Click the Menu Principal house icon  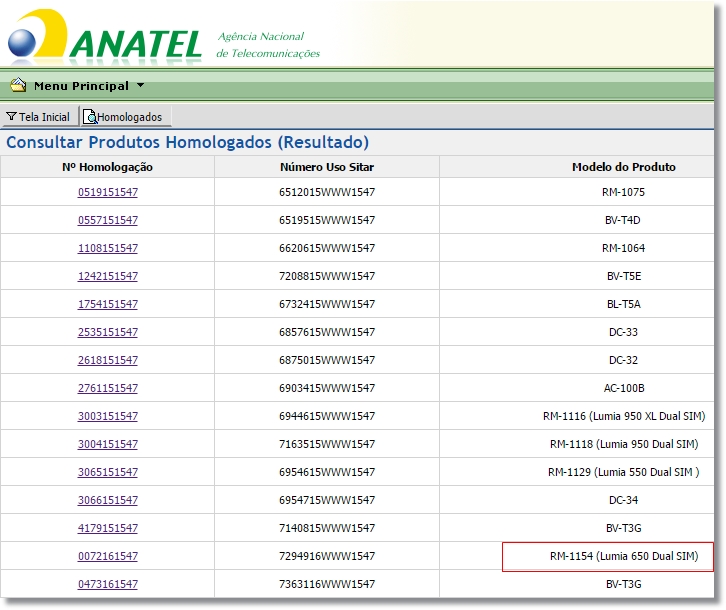click(18, 85)
